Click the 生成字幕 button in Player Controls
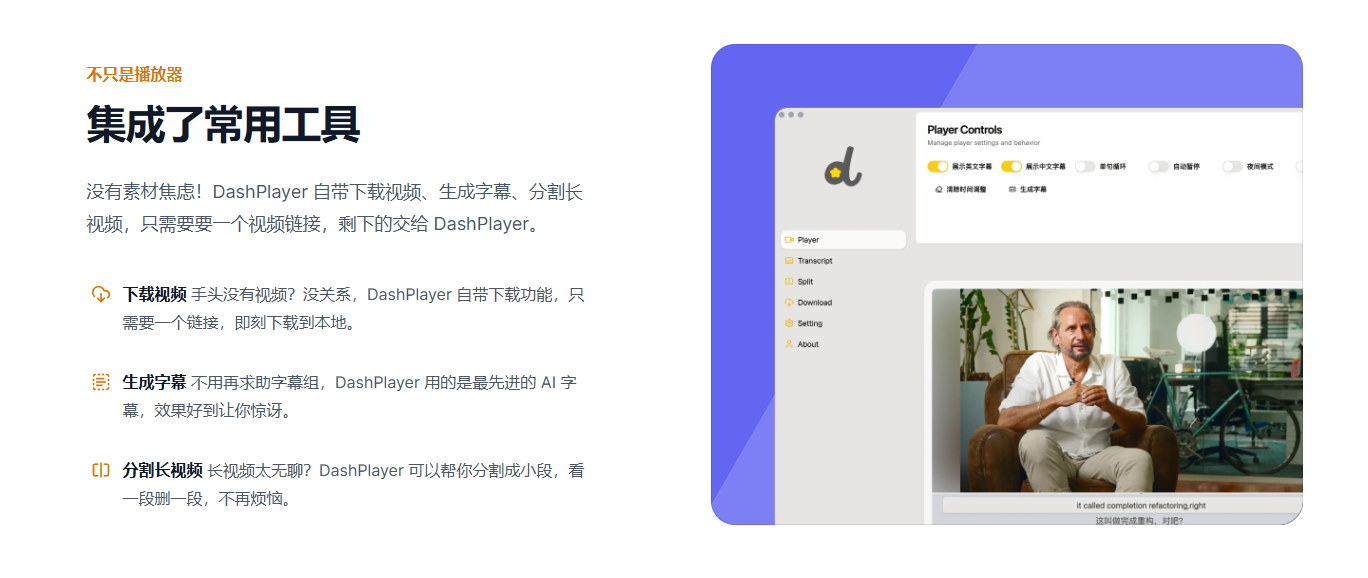This screenshot has height=578, width=1368. pos(1027,189)
